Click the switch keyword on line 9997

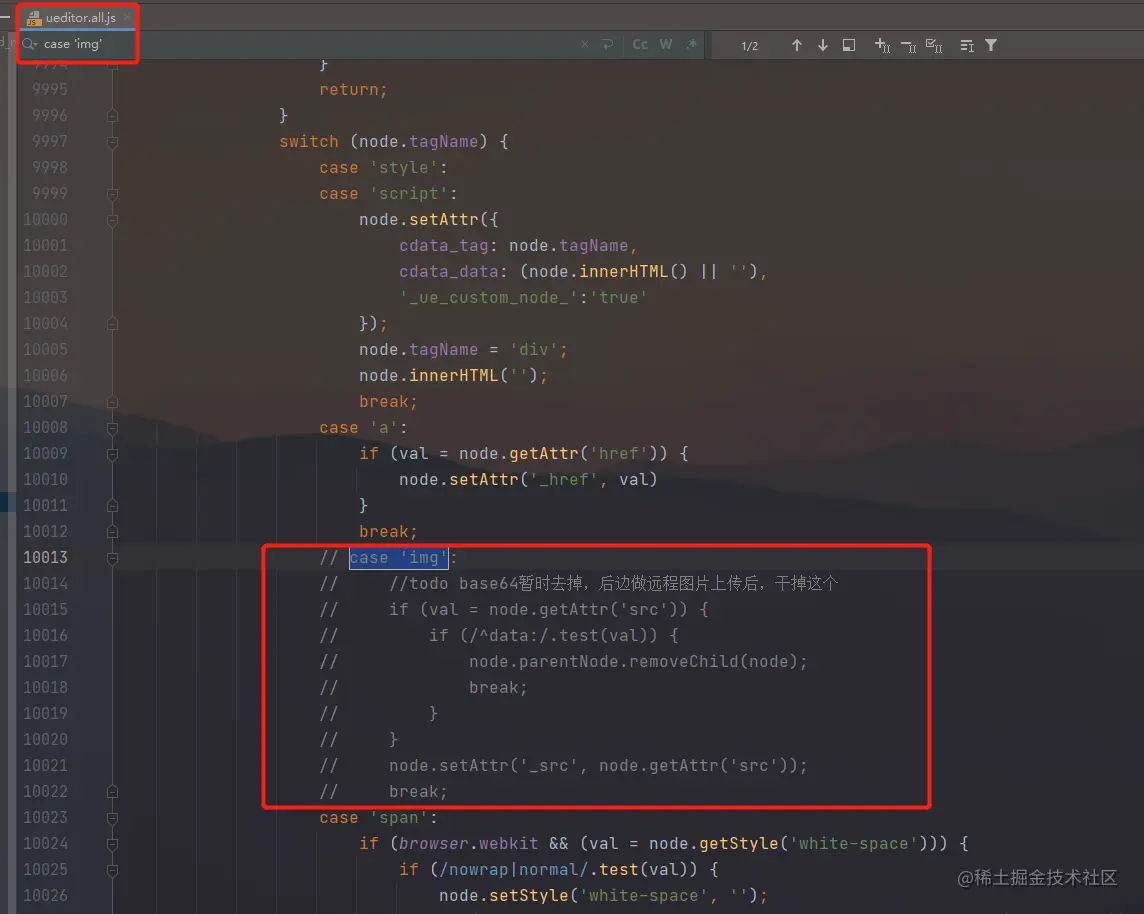coord(309,142)
